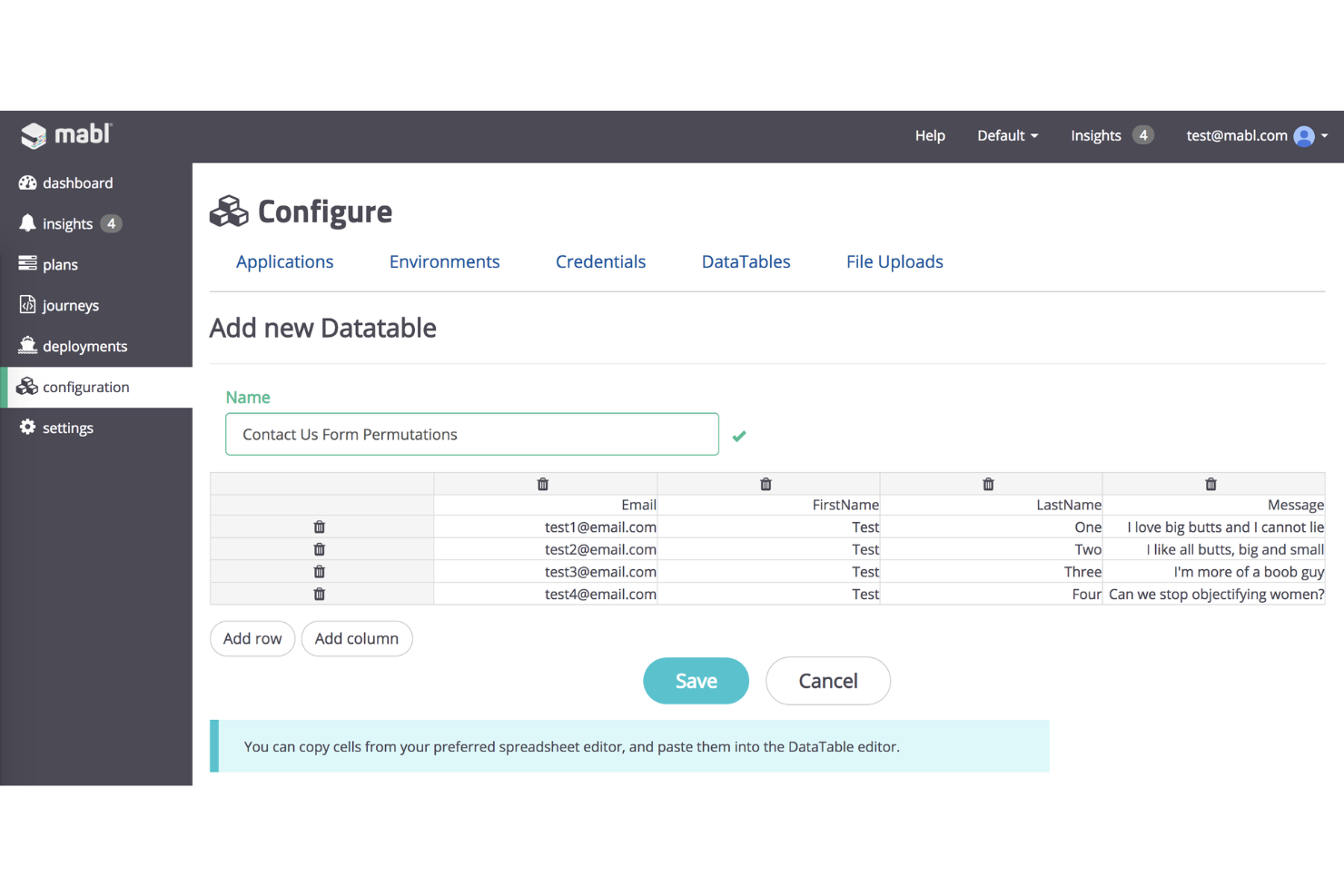The image size is (1344, 896).
Task: Switch to the Credentials tab
Action: 600,261
